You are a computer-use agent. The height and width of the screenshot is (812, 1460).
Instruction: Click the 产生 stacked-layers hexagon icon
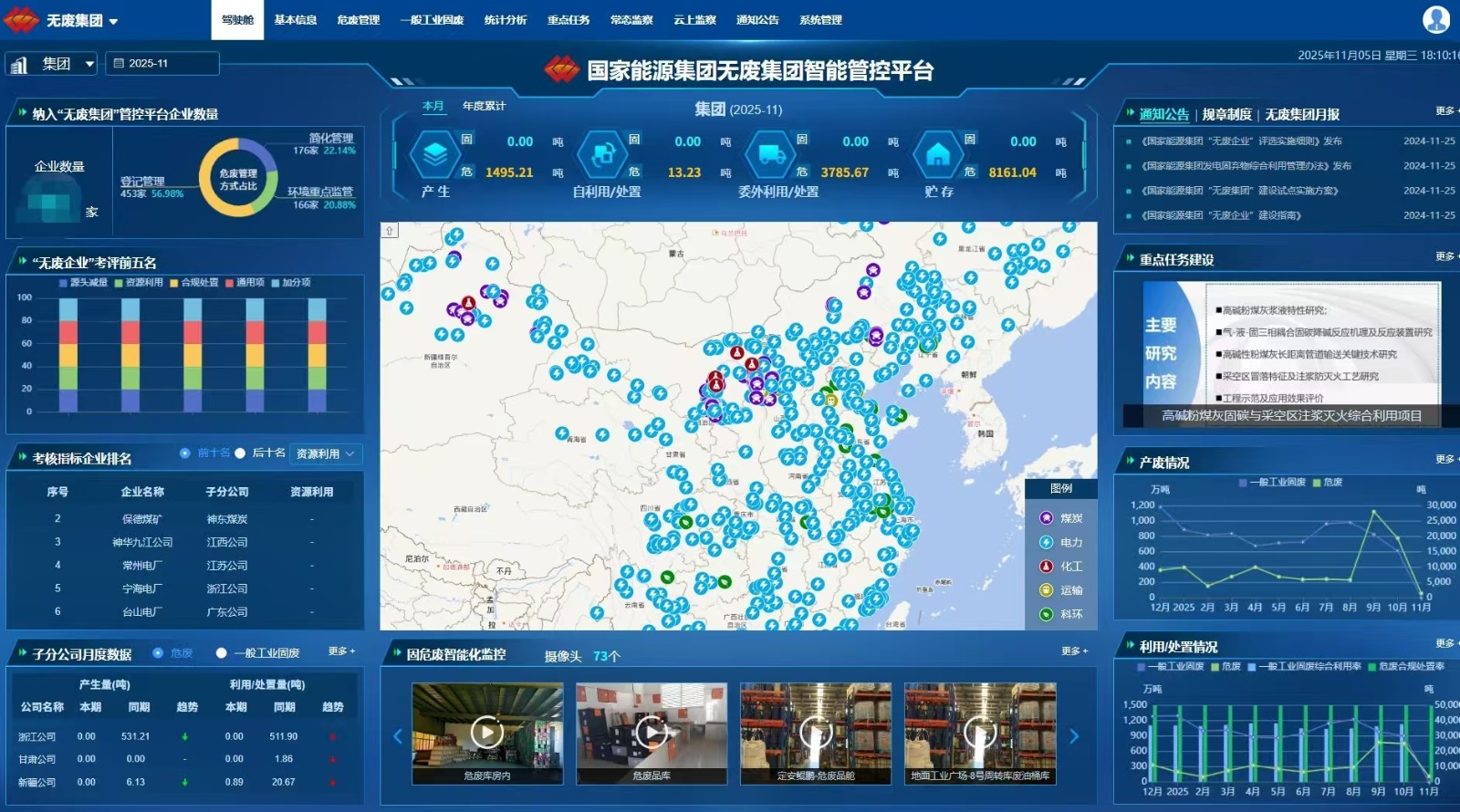pyautogui.click(x=435, y=156)
